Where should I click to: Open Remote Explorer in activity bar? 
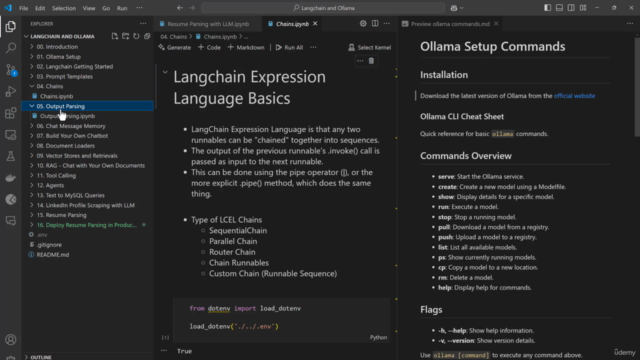[x=11, y=135]
